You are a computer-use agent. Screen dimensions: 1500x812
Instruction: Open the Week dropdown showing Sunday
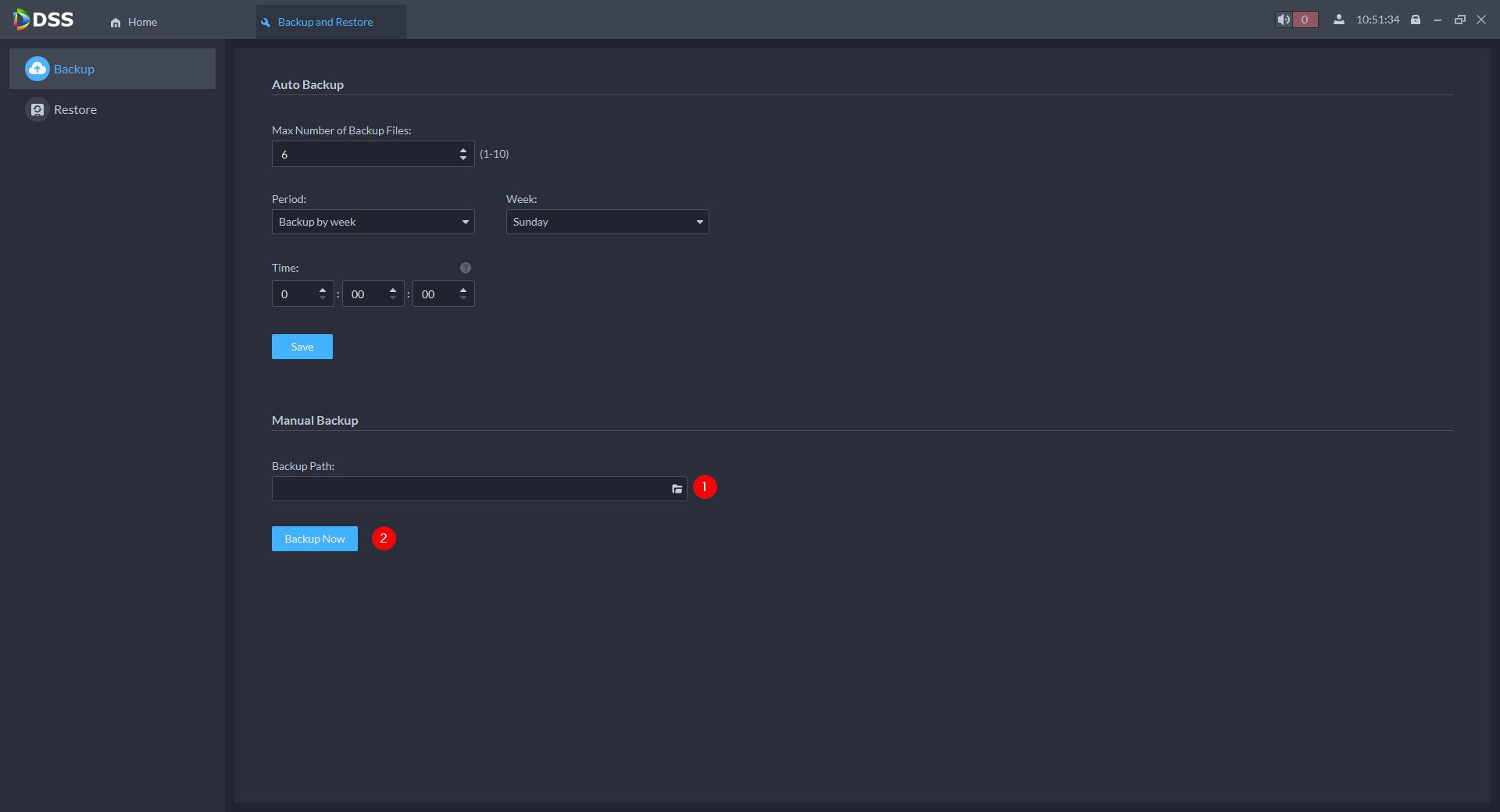[608, 222]
